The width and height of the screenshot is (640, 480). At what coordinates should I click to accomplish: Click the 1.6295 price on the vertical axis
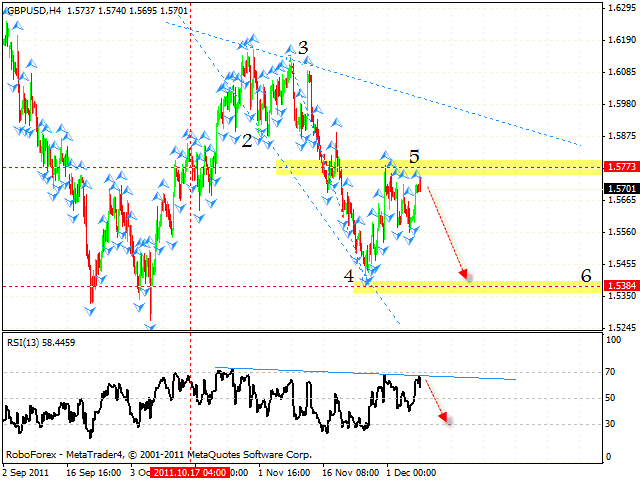[x=617, y=8]
